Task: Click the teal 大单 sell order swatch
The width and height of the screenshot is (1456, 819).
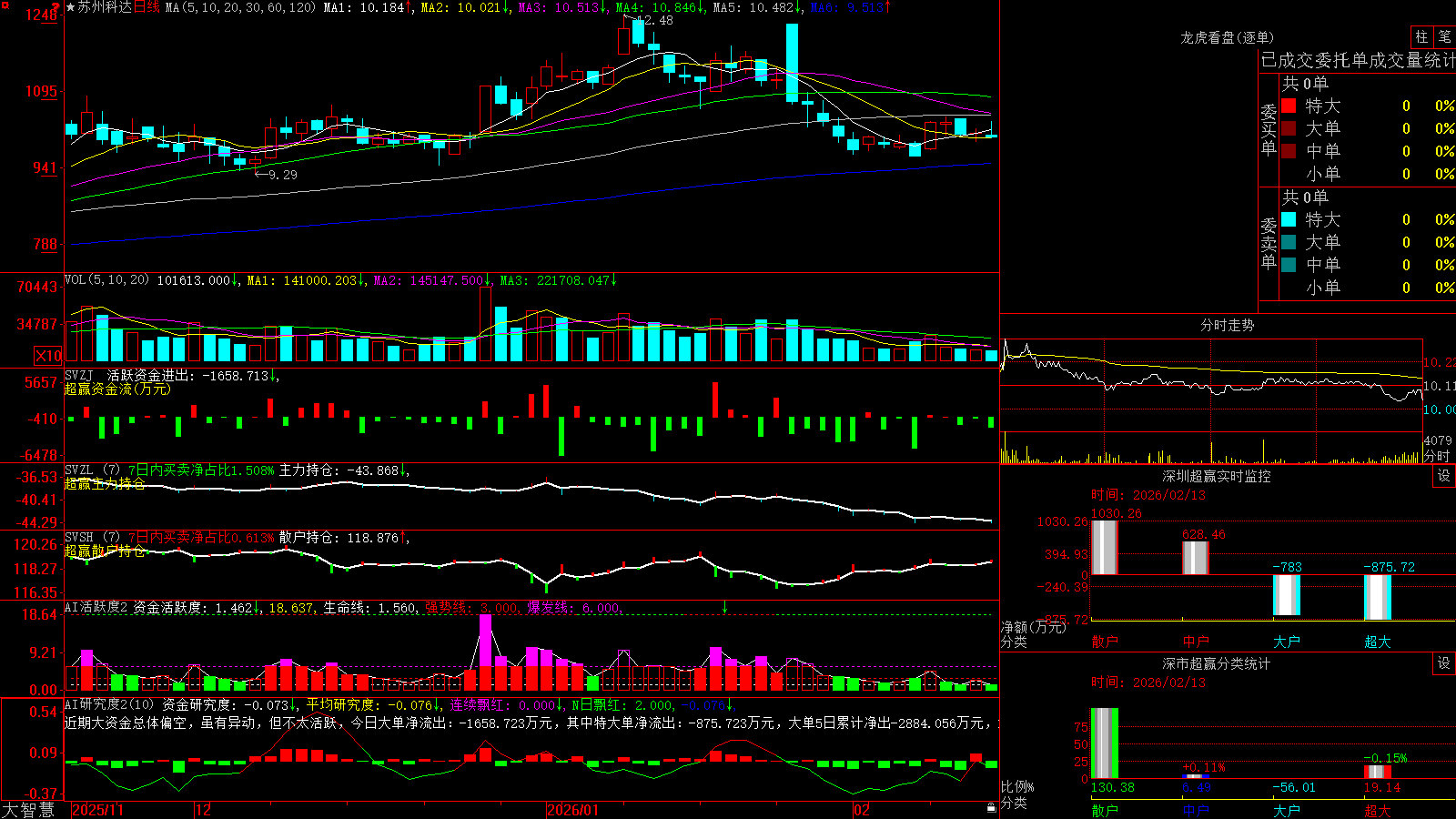Action: pyautogui.click(x=1289, y=242)
